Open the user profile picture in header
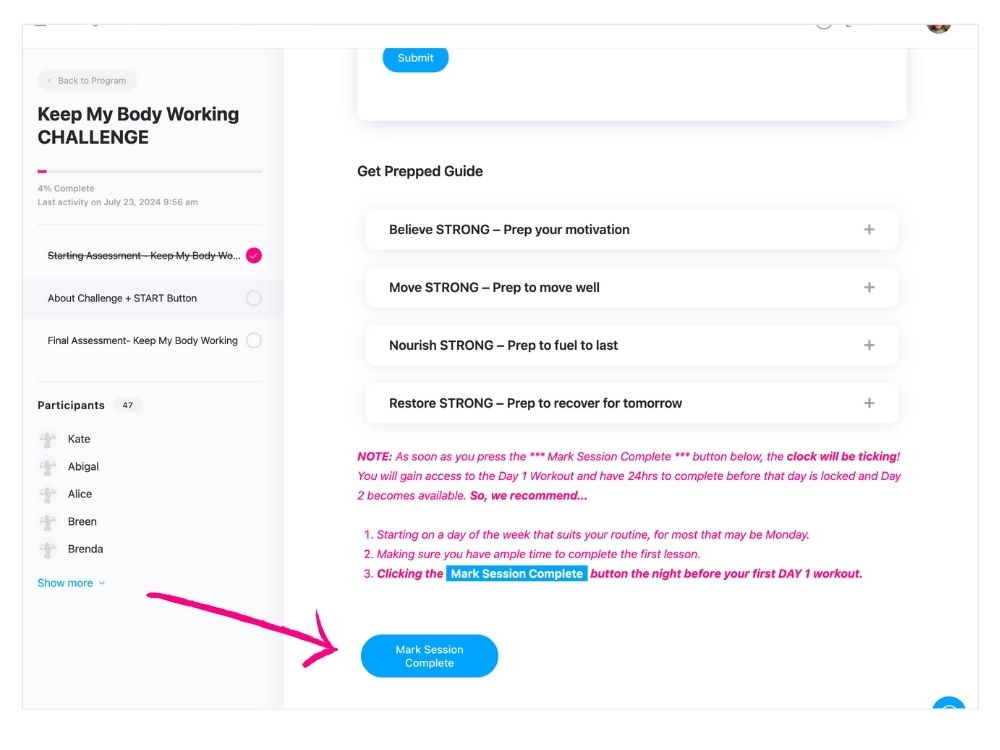 [938, 24]
